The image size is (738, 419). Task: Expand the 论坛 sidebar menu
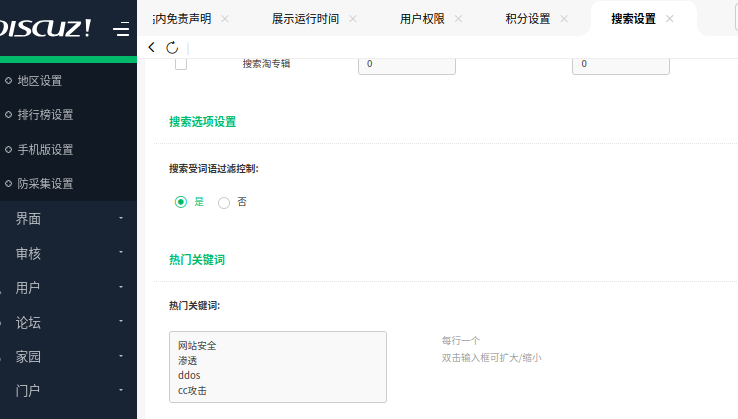(68, 322)
